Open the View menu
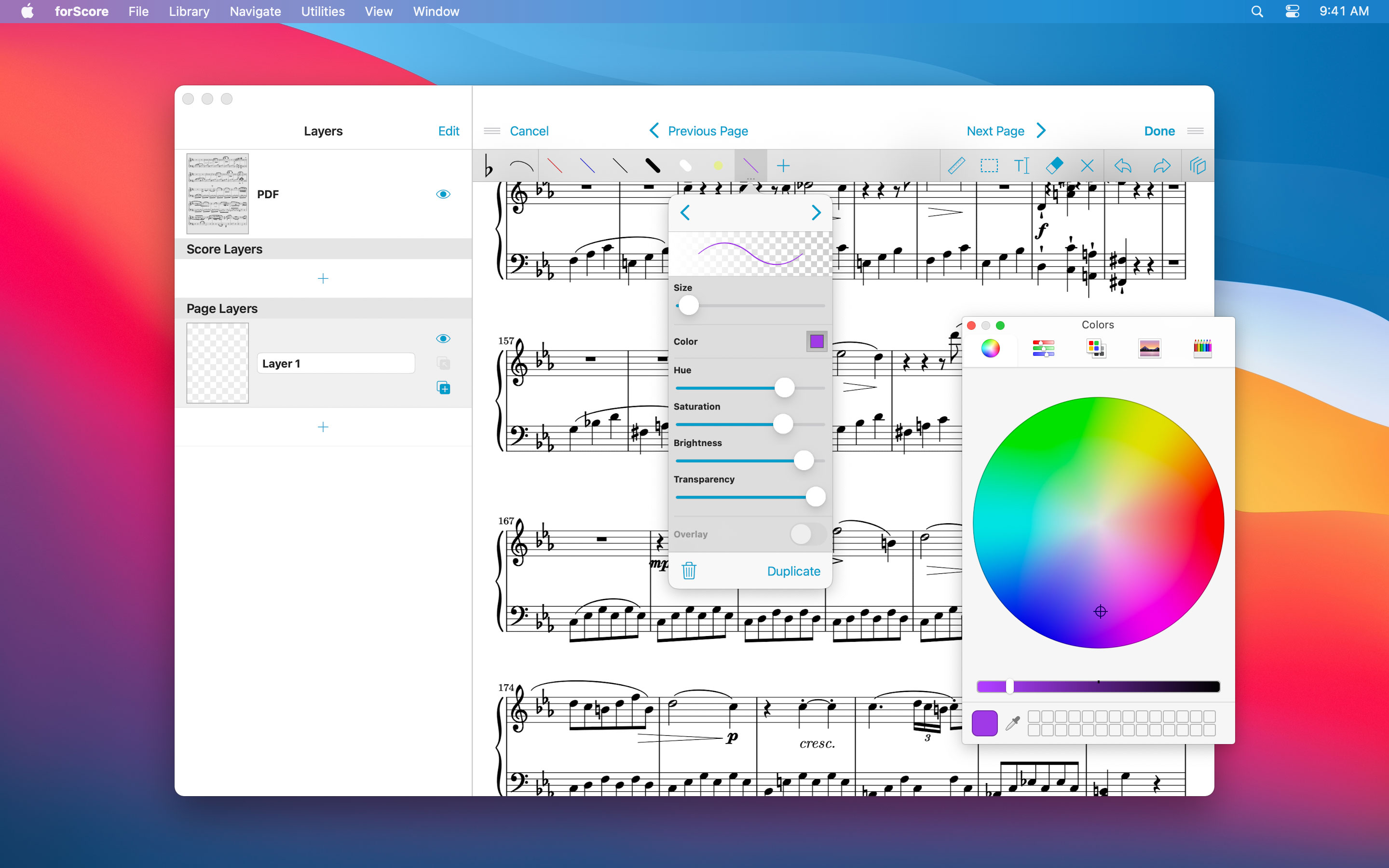Screen dimensions: 1389x868 point(378,12)
